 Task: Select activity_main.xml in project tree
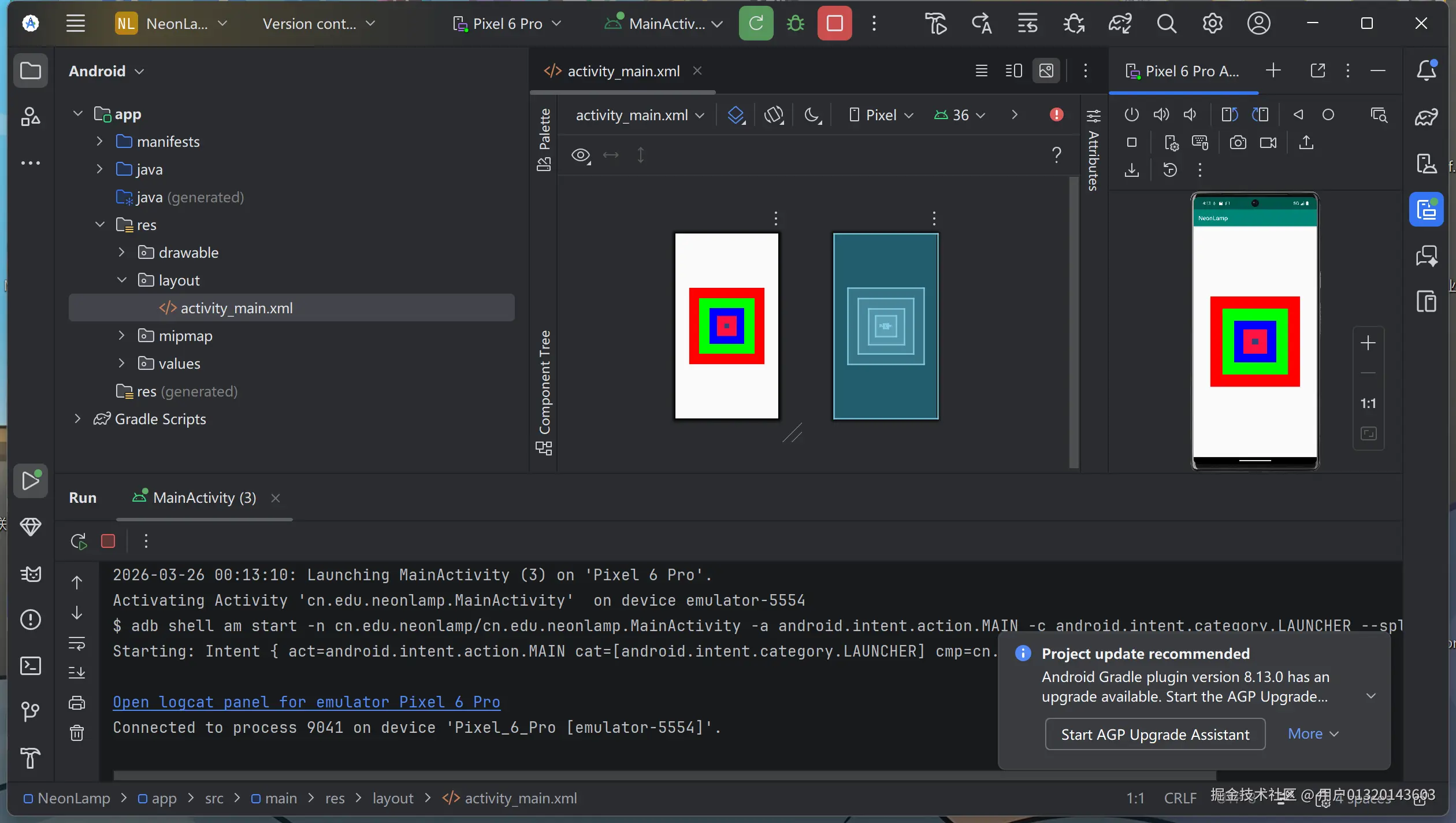[x=236, y=308]
